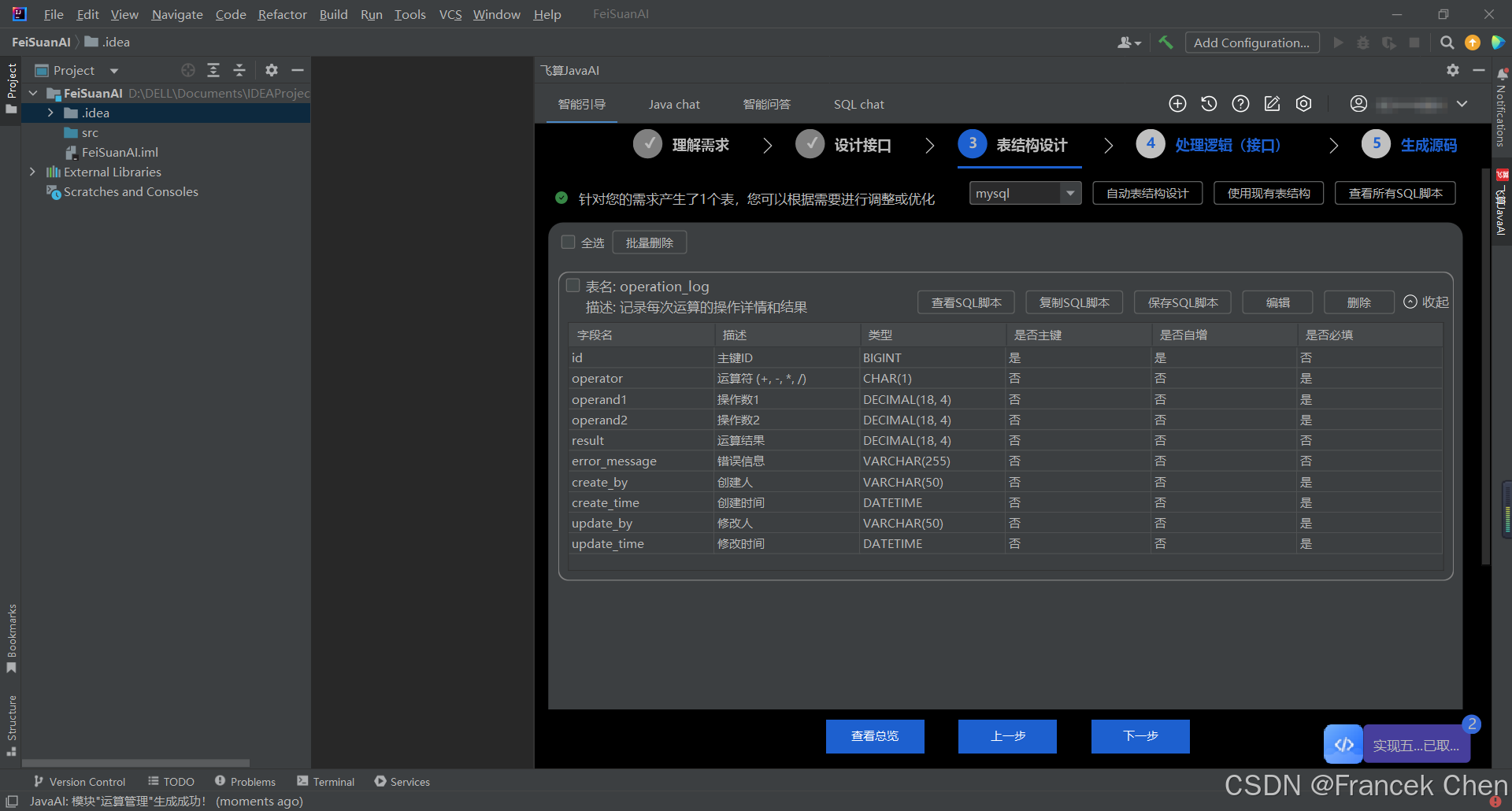Screen dimensions: 1512x811
Task: Click the locate opened file icon in Project panel
Action: (x=188, y=70)
